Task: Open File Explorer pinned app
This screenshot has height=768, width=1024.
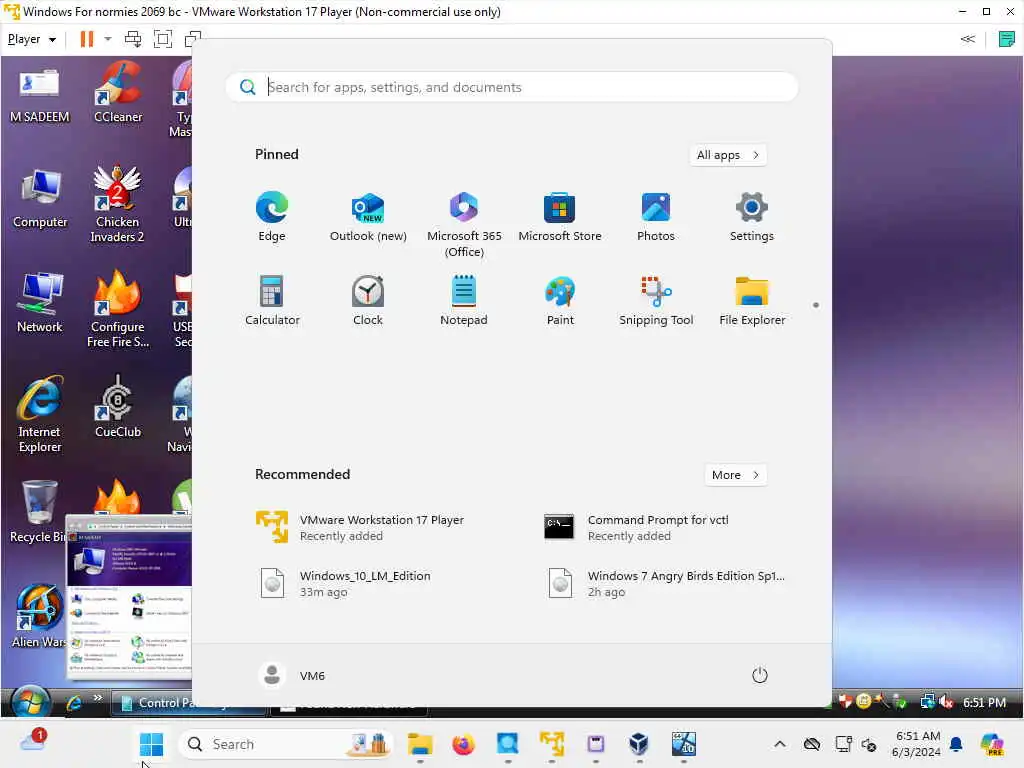Action: [752, 301]
